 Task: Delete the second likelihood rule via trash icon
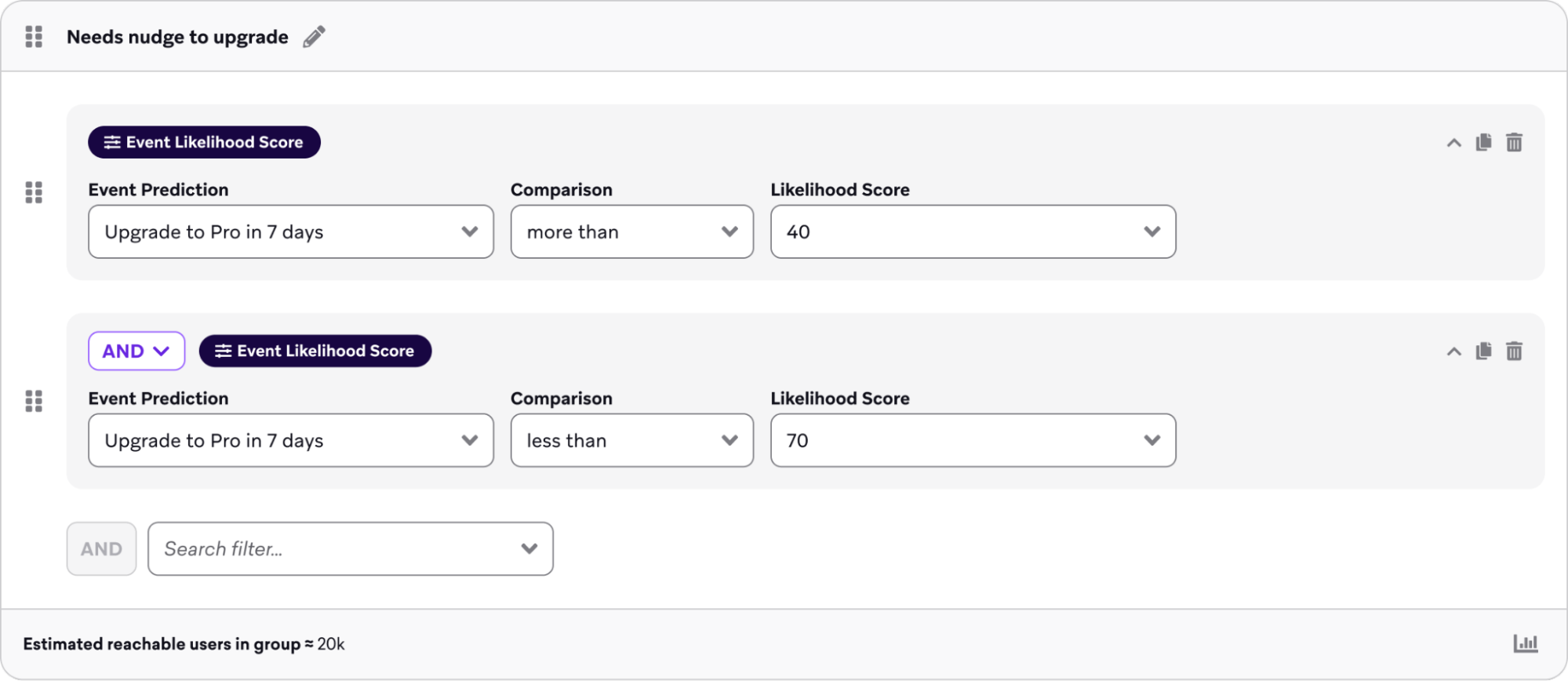1515,351
